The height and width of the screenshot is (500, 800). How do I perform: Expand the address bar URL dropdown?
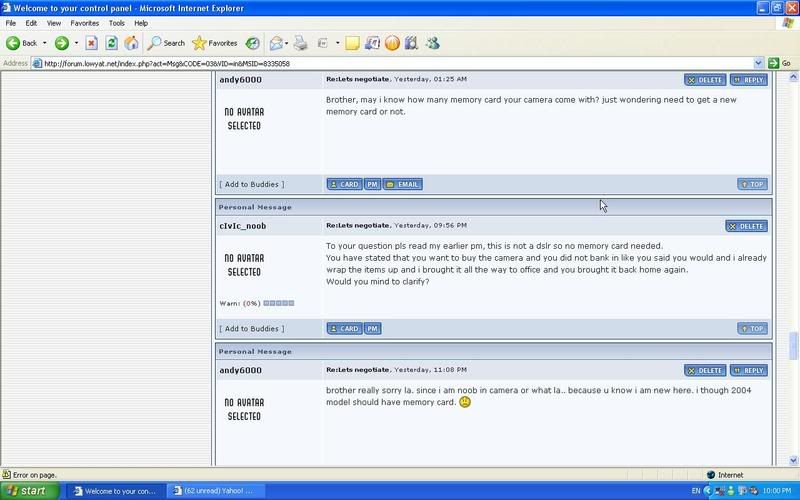click(x=759, y=63)
